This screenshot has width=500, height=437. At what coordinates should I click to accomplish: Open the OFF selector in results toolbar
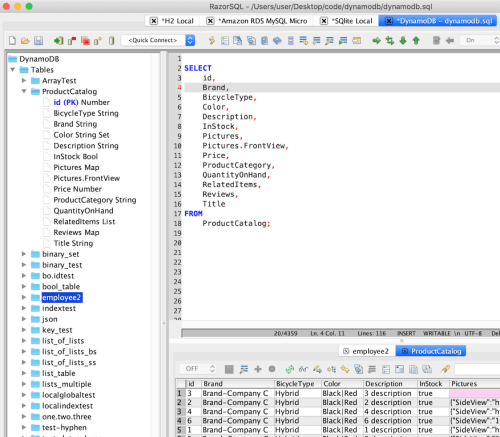198,369
